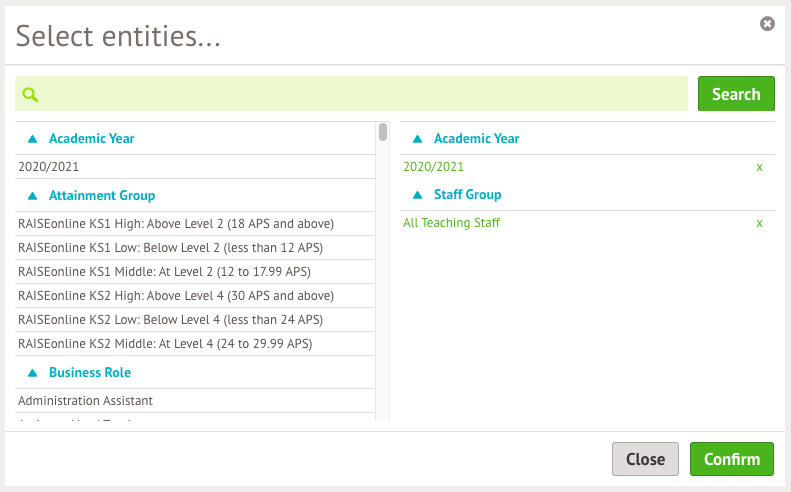
Task: Remove 2020/2021 from selected entities
Action: click(760, 167)
